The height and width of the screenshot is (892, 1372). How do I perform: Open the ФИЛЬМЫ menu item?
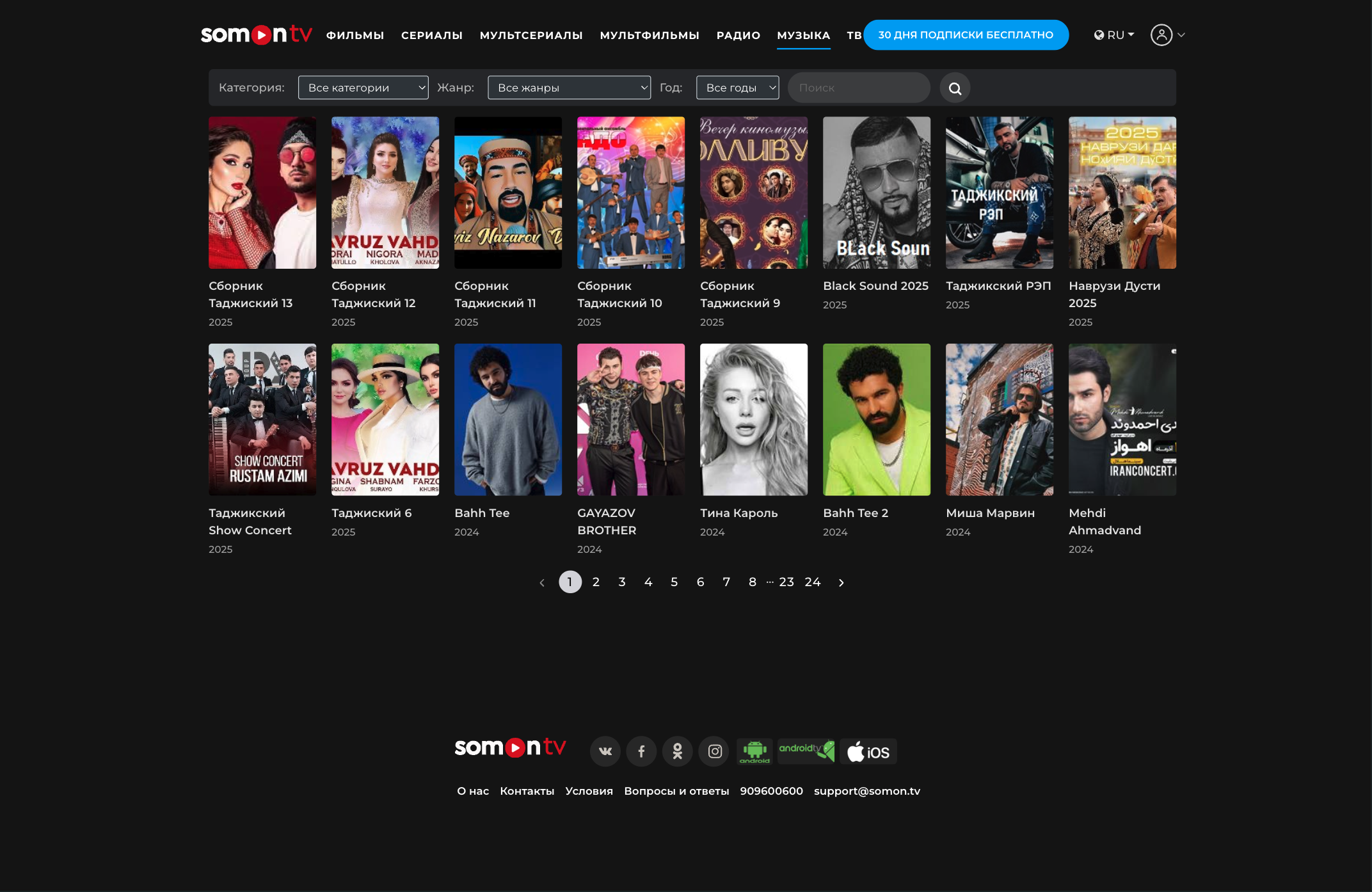coord(355,35)
